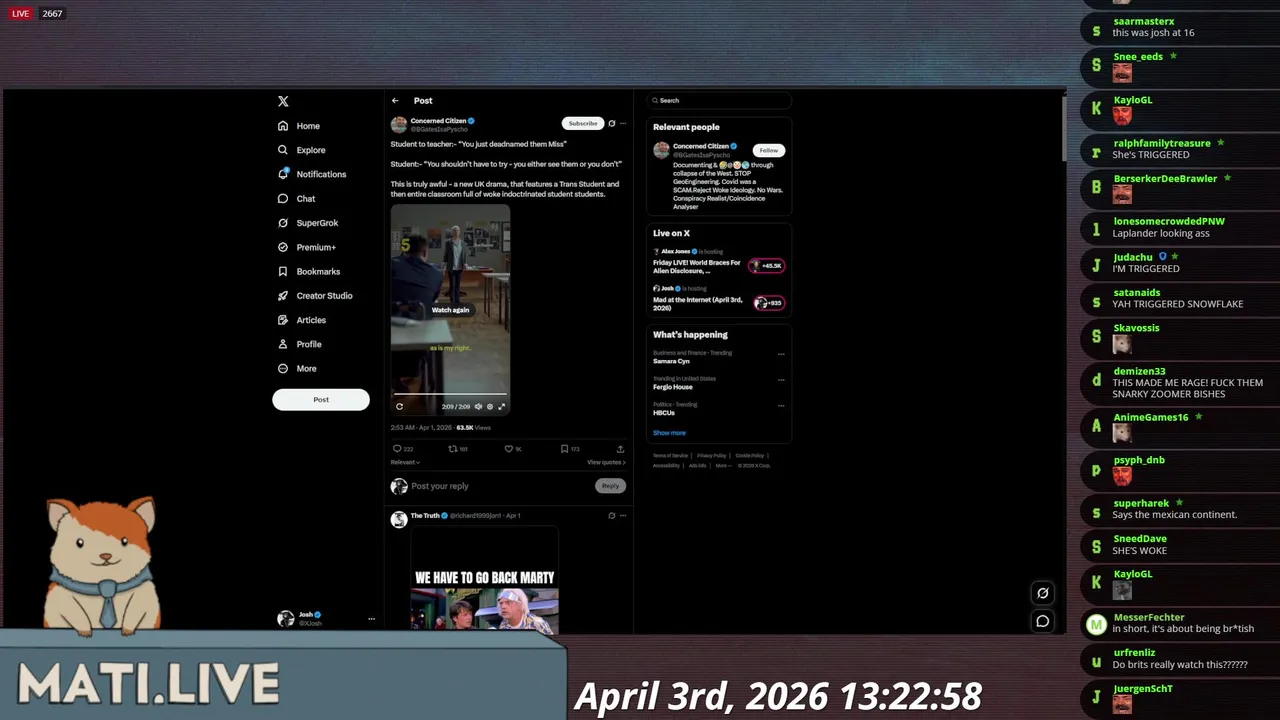Open the Notifications bell icon

tap(283, 174)
